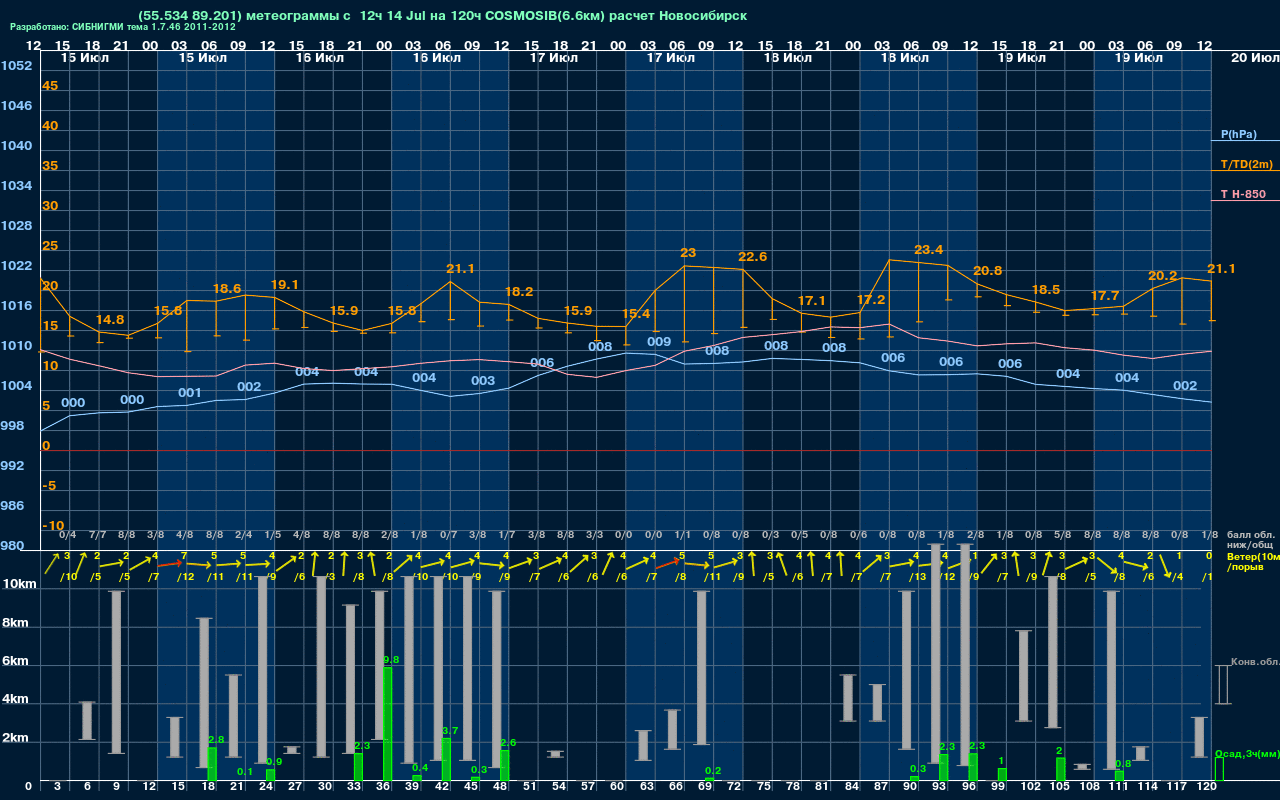Click the 23.4 peak temperature value
Viewport: 1280px width, 800px height.
[929, 250]
